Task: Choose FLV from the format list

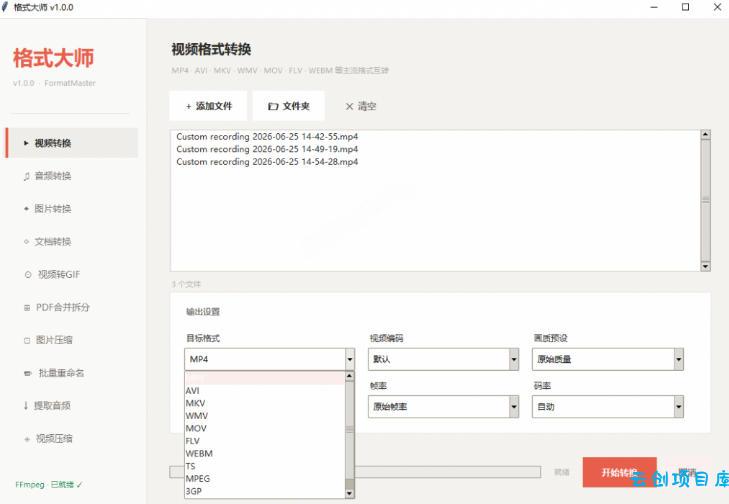Action: pyautogui.click(x=265, y=441)
